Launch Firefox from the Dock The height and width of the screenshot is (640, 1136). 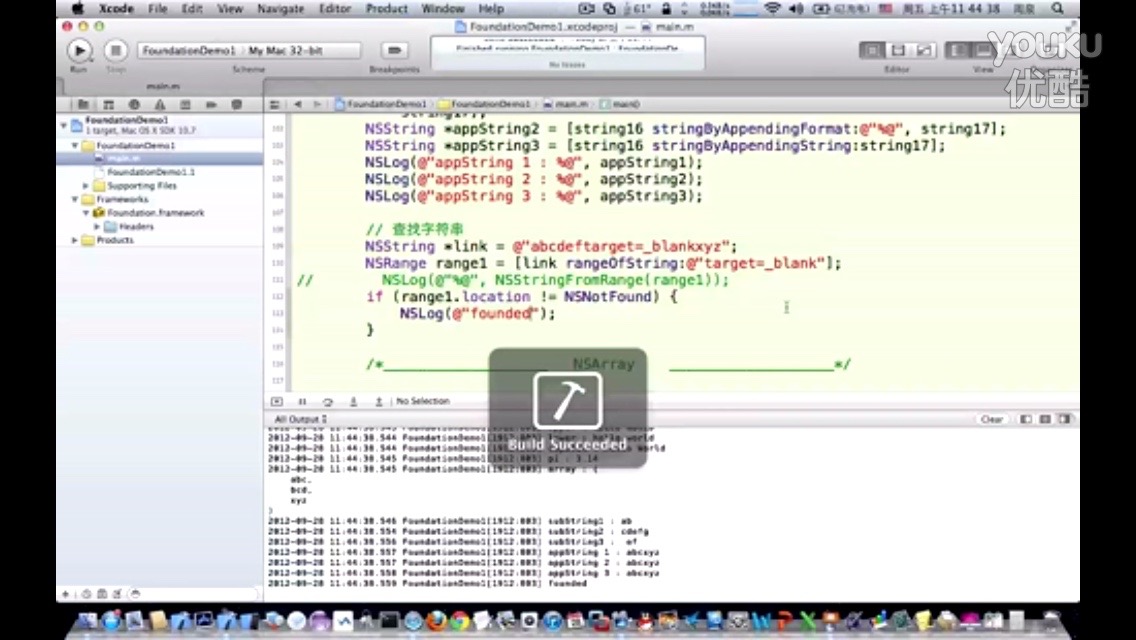coord(436,620)
